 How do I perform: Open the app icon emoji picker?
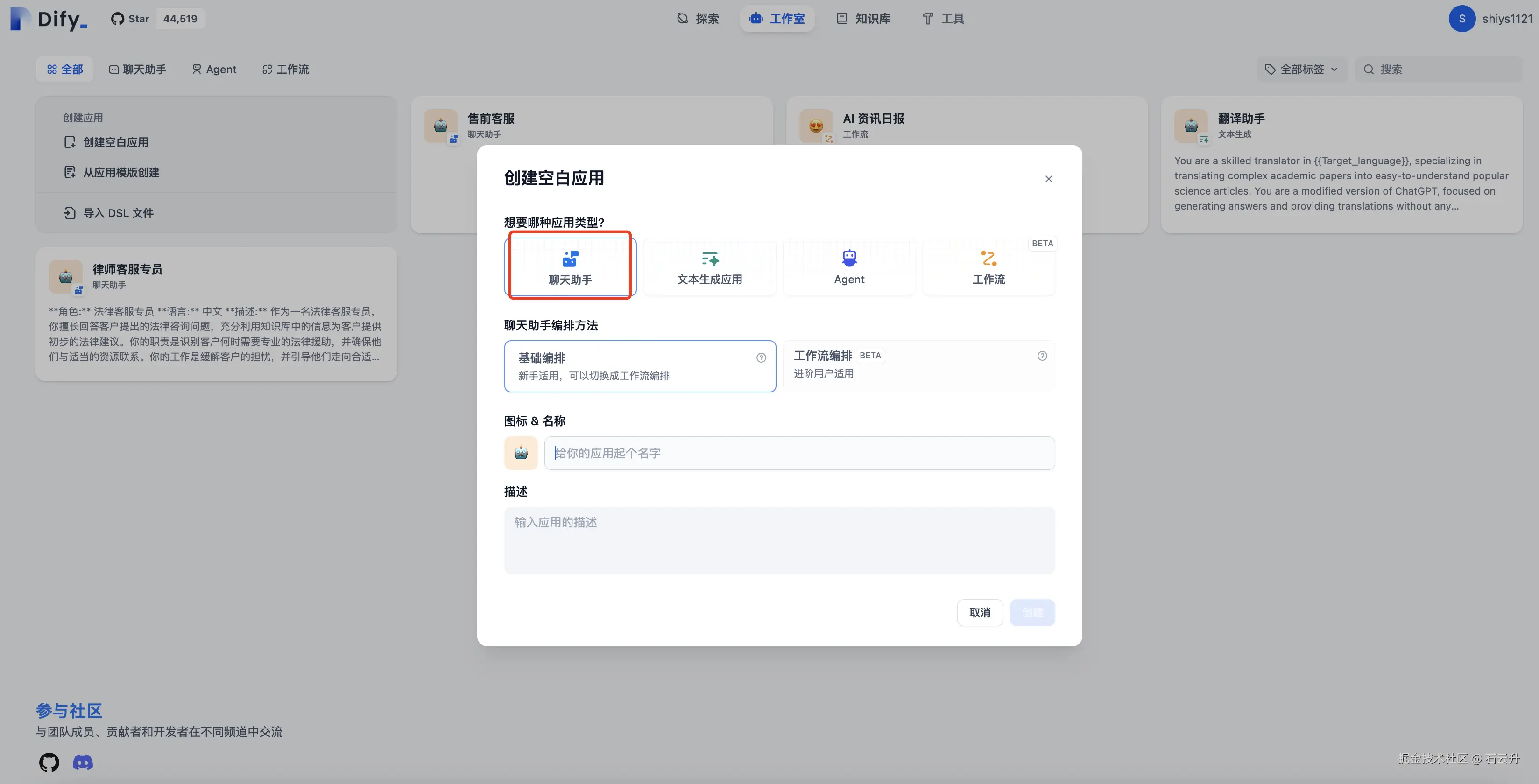tap(521, 453)
